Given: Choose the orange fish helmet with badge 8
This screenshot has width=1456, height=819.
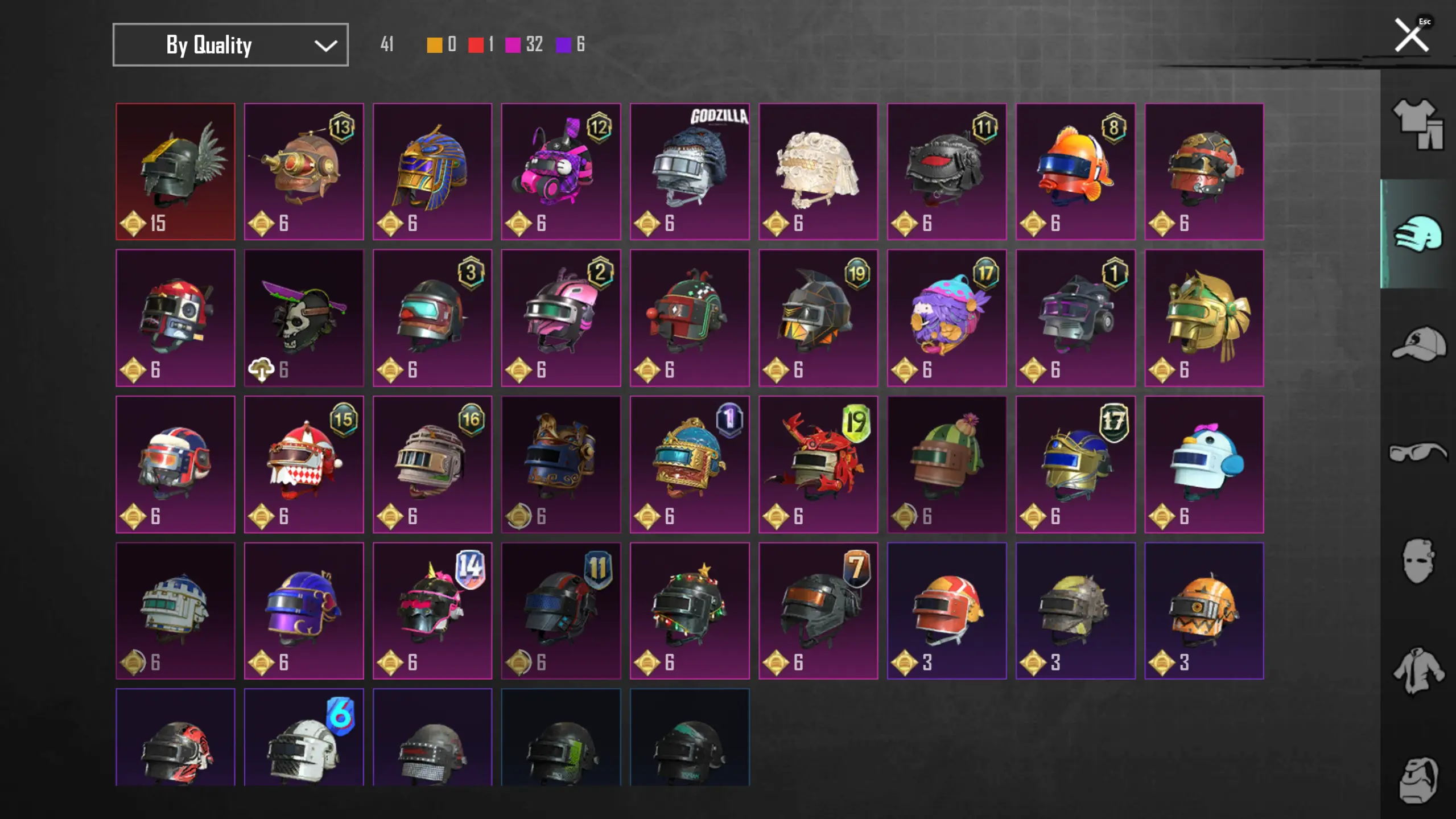Looking at the screenshot, I should click(1075, 171).
